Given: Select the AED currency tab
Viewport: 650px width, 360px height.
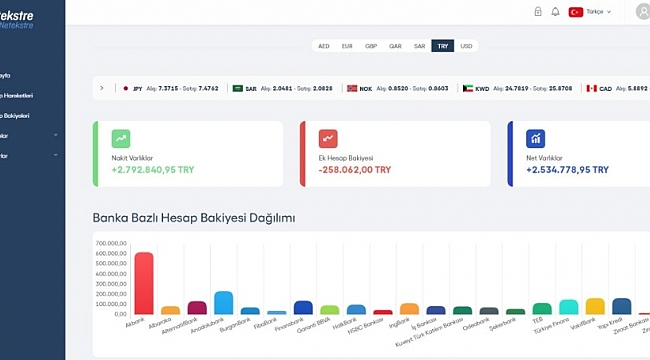Looking at the screenshot, I should point(324,46).
